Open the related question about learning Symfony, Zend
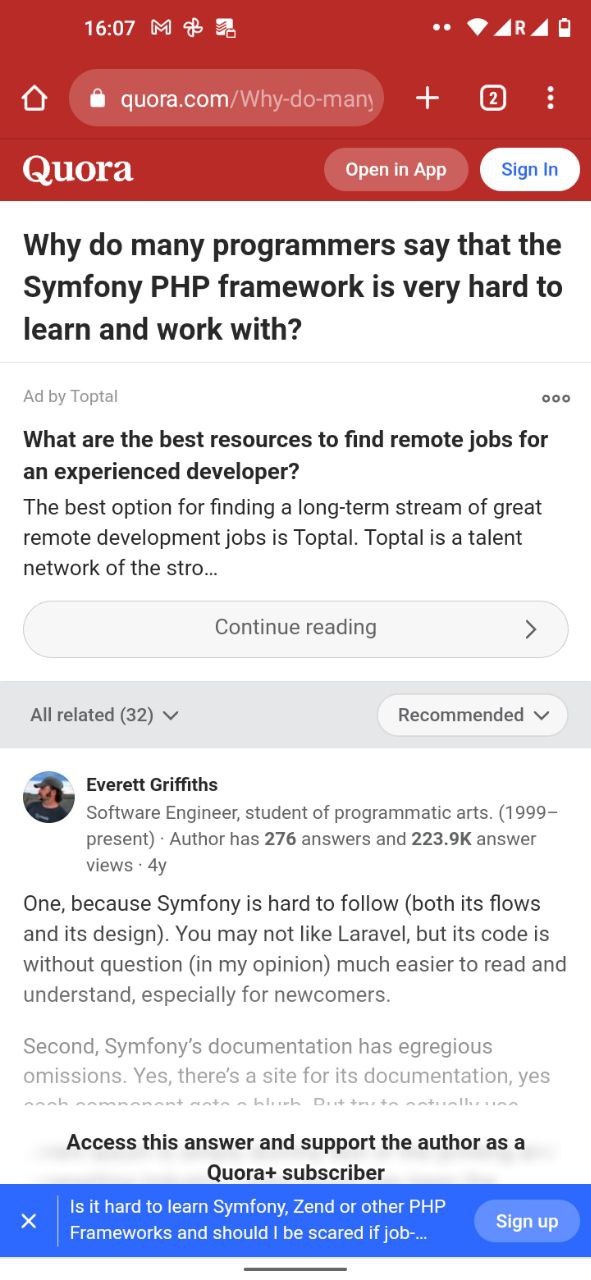The height and width of the screenshot is (1280, 591). coord(258,1219)
